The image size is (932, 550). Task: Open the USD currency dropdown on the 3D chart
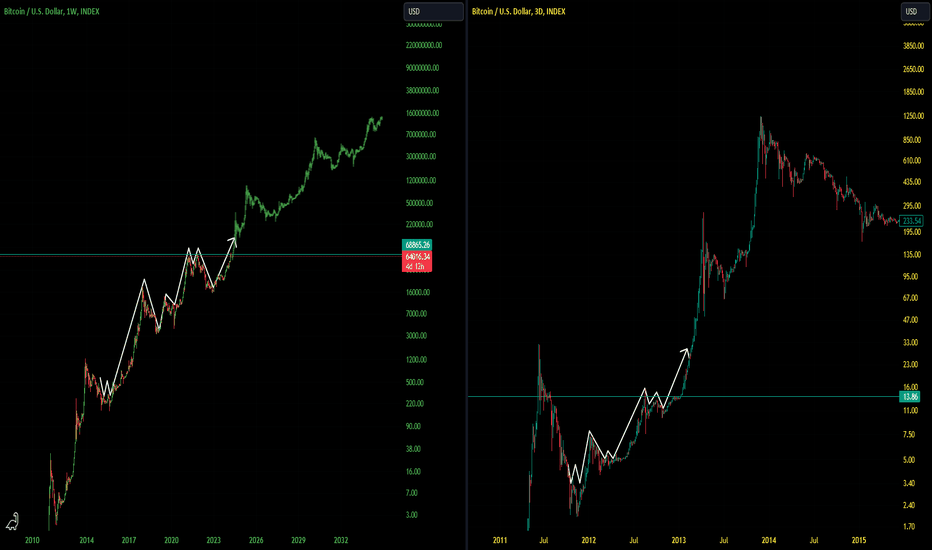tap(916, 11)
